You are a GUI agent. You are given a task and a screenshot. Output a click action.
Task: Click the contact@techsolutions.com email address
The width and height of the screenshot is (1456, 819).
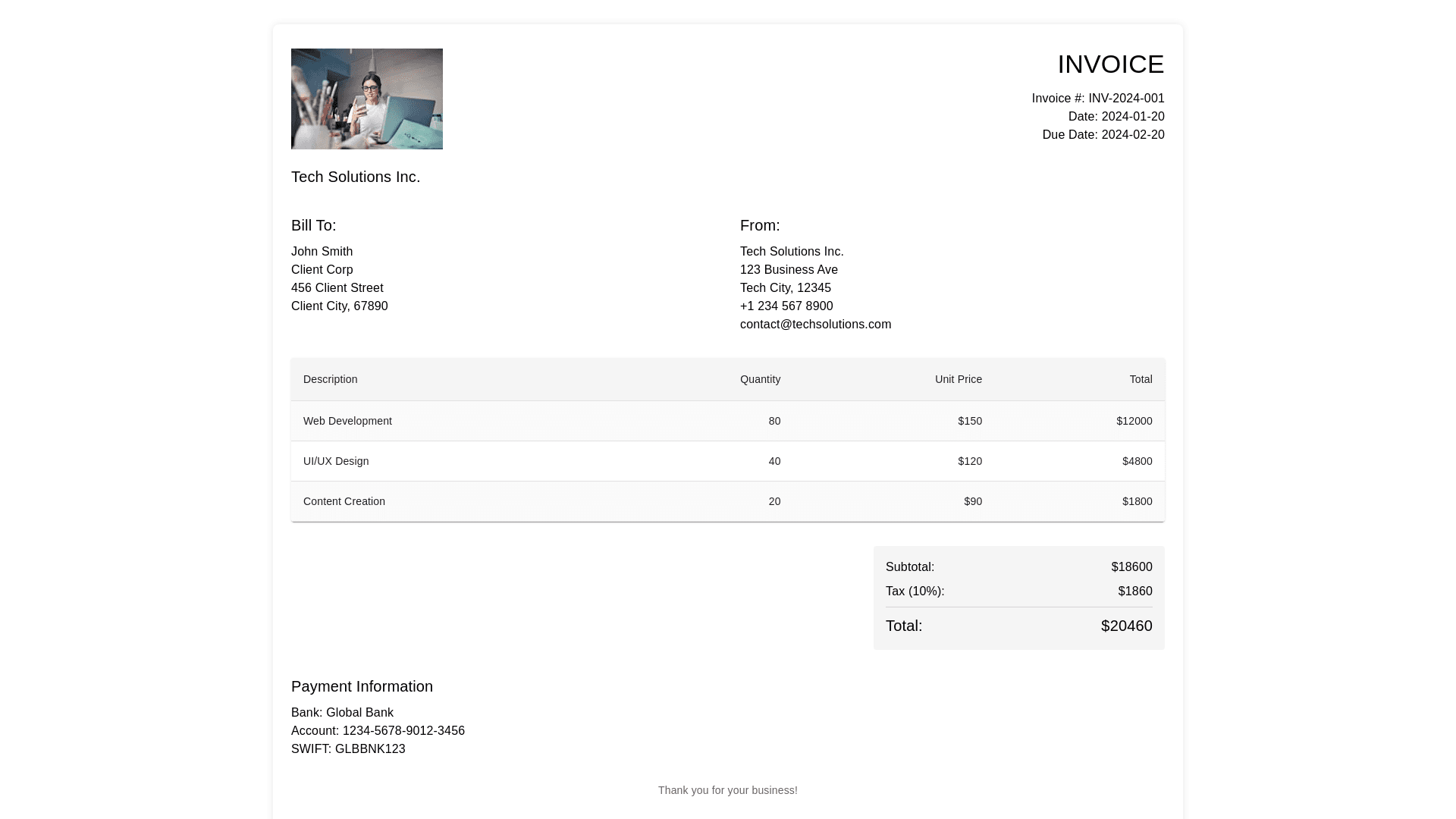pos(815,325)
